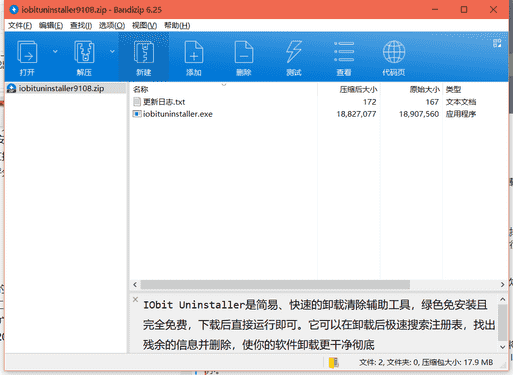Click the Bandizip icon in the title bar
This screenshot has height=375, width=513.
[x=14, y=10]
